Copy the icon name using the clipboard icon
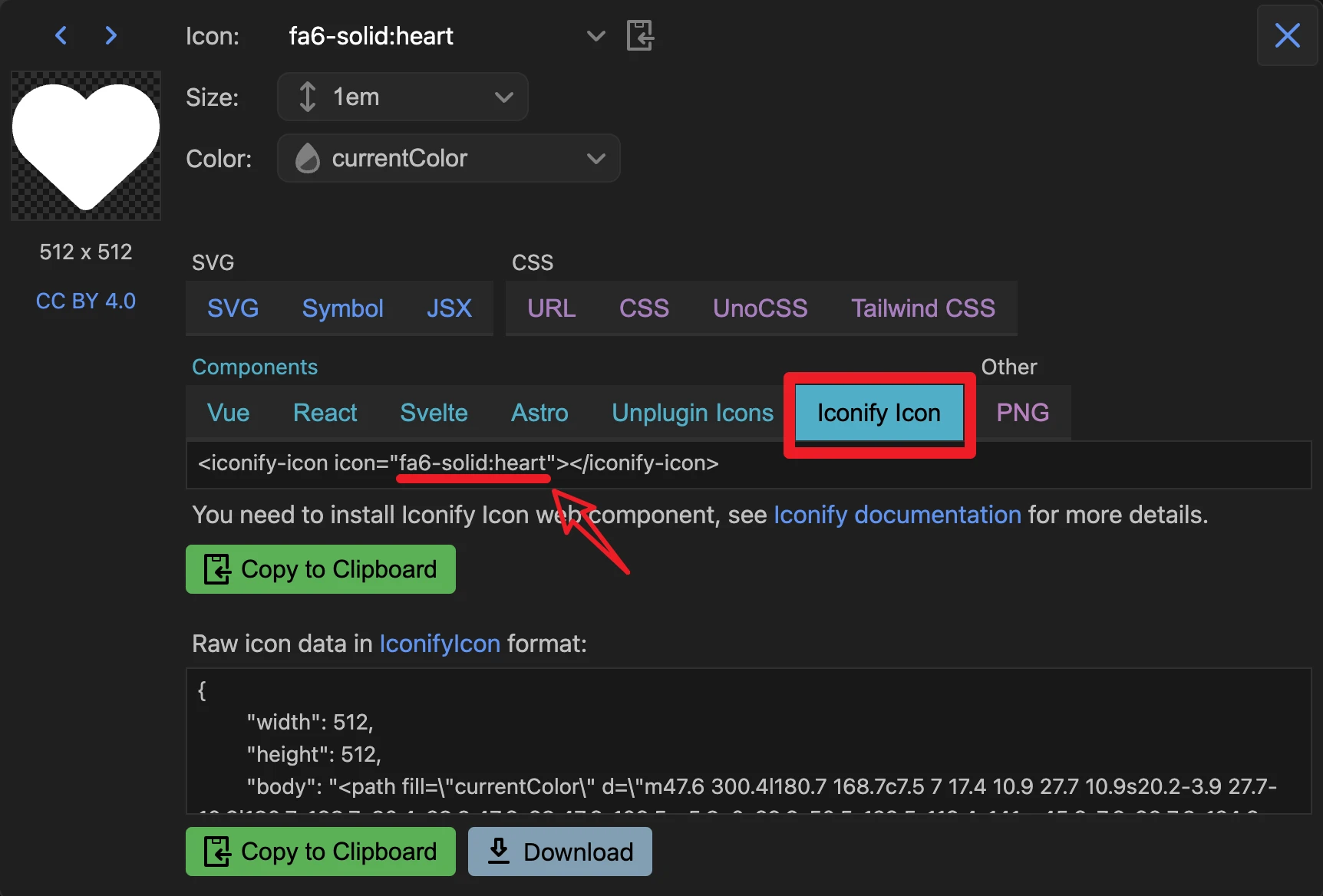Screen dimensions: 1323x896 point(640,35)
